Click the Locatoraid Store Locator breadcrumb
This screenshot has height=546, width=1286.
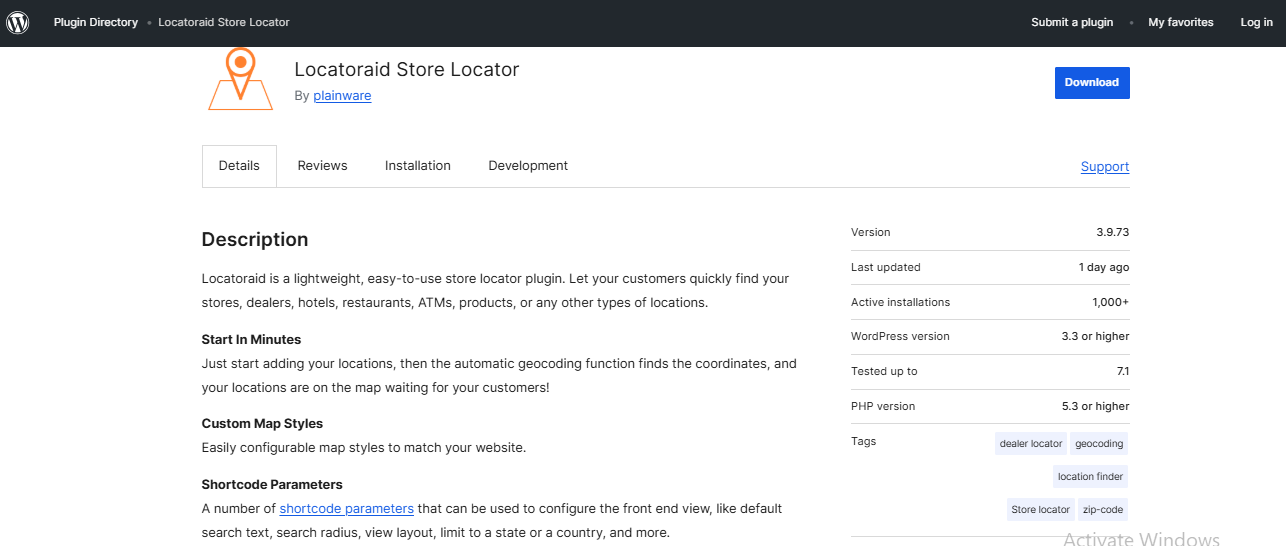[x=224, y=22]
